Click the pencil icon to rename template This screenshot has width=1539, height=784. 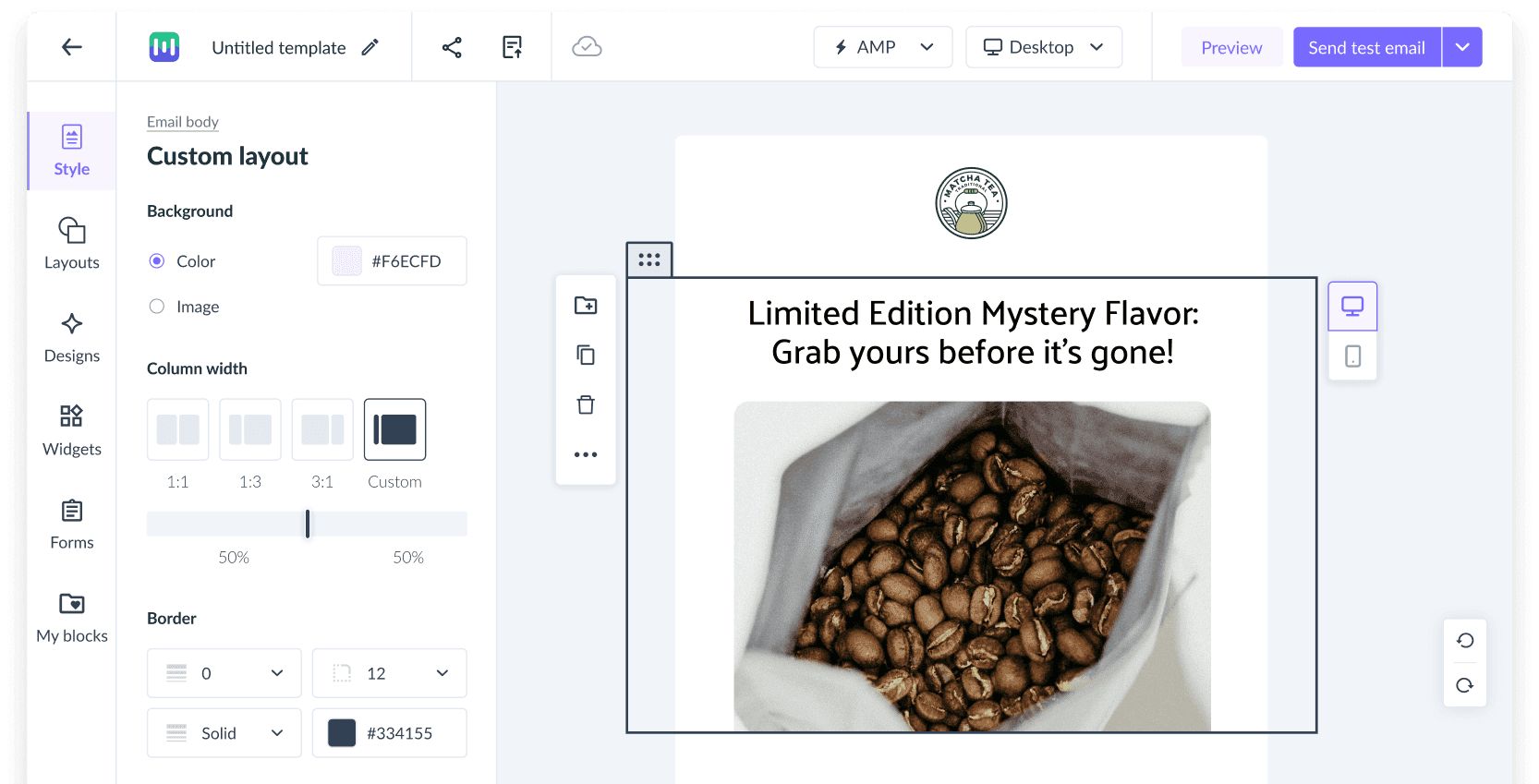click(x=370, y=47)
